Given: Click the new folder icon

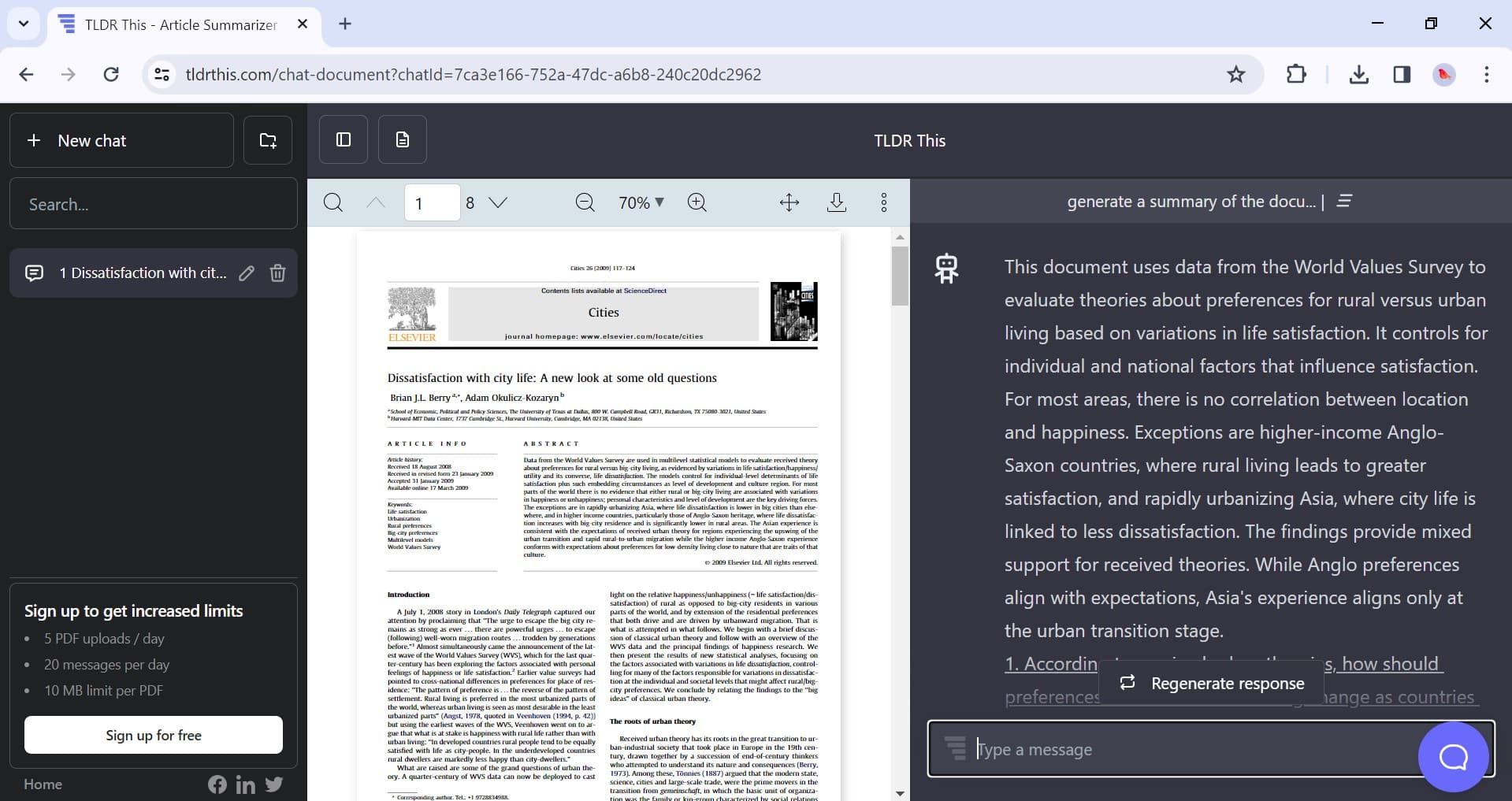Looking at the screenshot, I should [268, 140].
